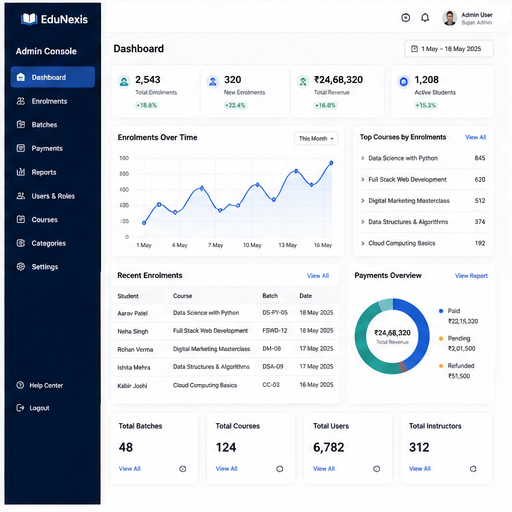
Task: Click the blue Paid legend dot
Action: [441, 311]
